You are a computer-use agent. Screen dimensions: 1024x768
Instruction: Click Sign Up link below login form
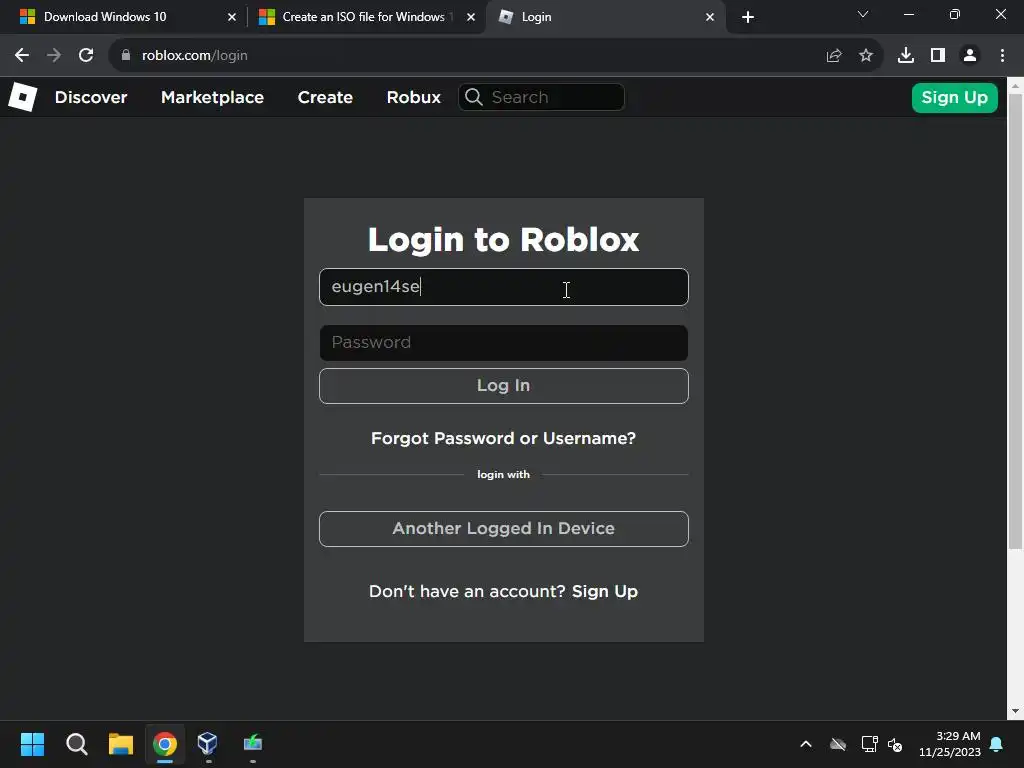[x=605, y=592]
